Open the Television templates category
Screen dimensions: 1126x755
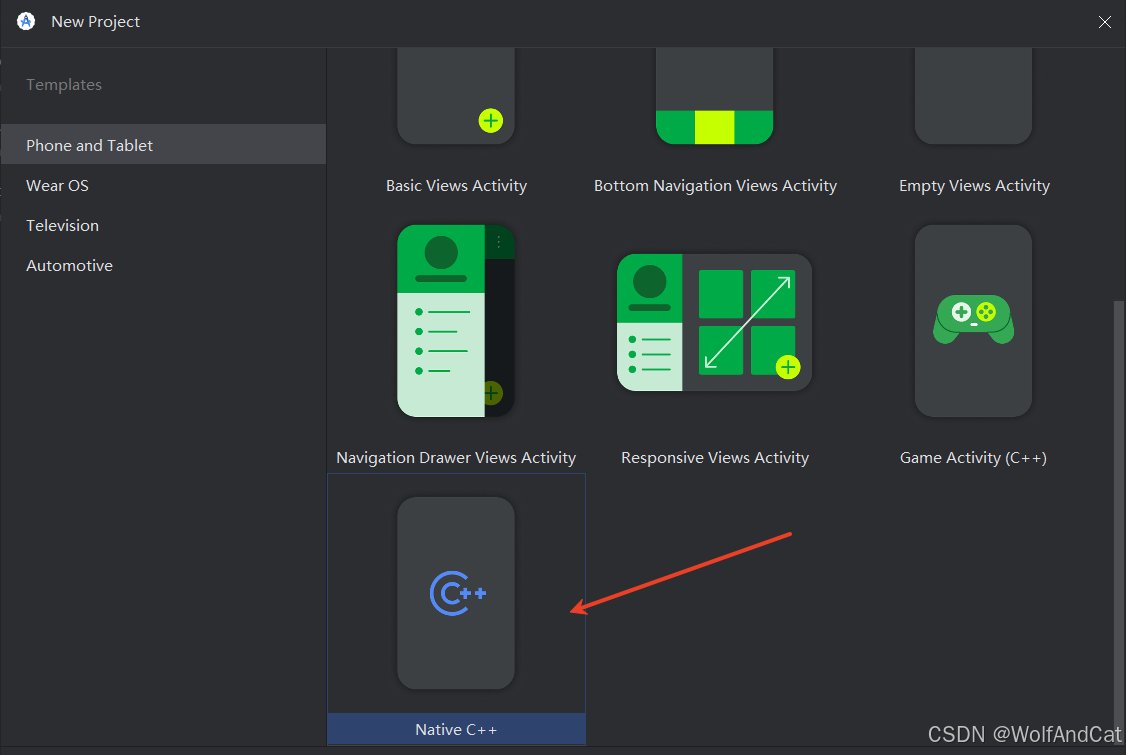pos(62,225)
